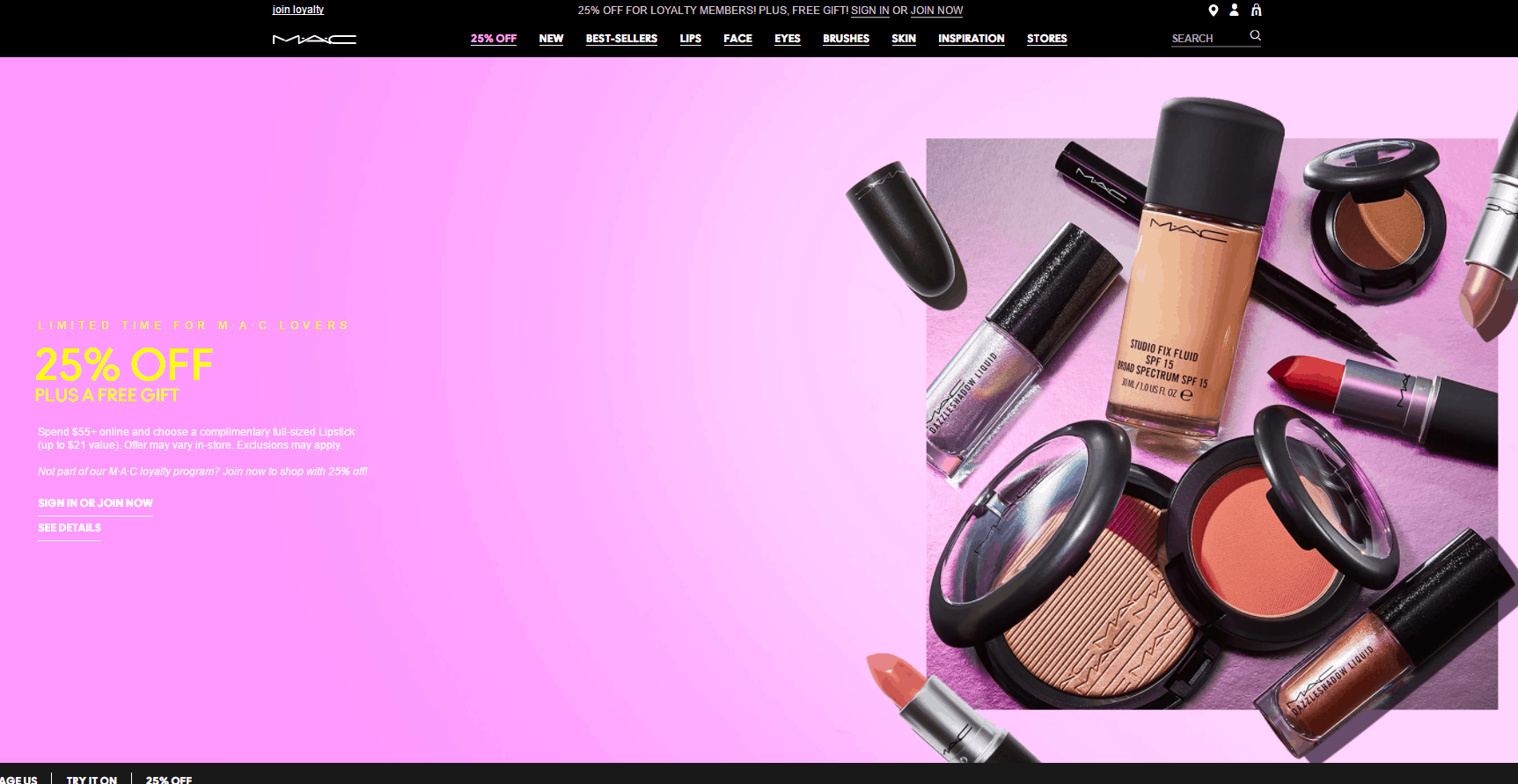This screenshot has height=784, width=1518.
Task: Visit STORES from the navigation bar
Action: [1047, 39]
